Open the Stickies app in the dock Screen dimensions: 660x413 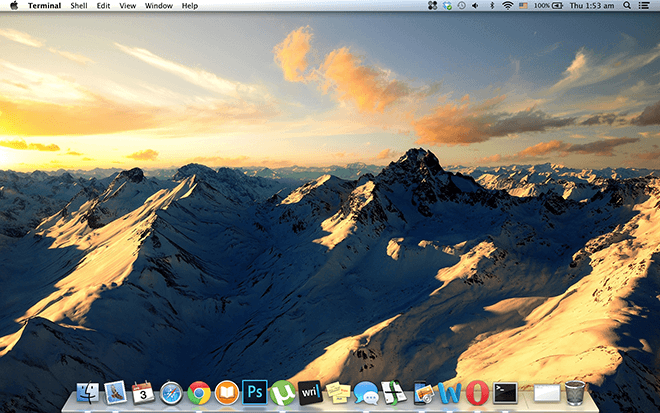pos(338,393)
